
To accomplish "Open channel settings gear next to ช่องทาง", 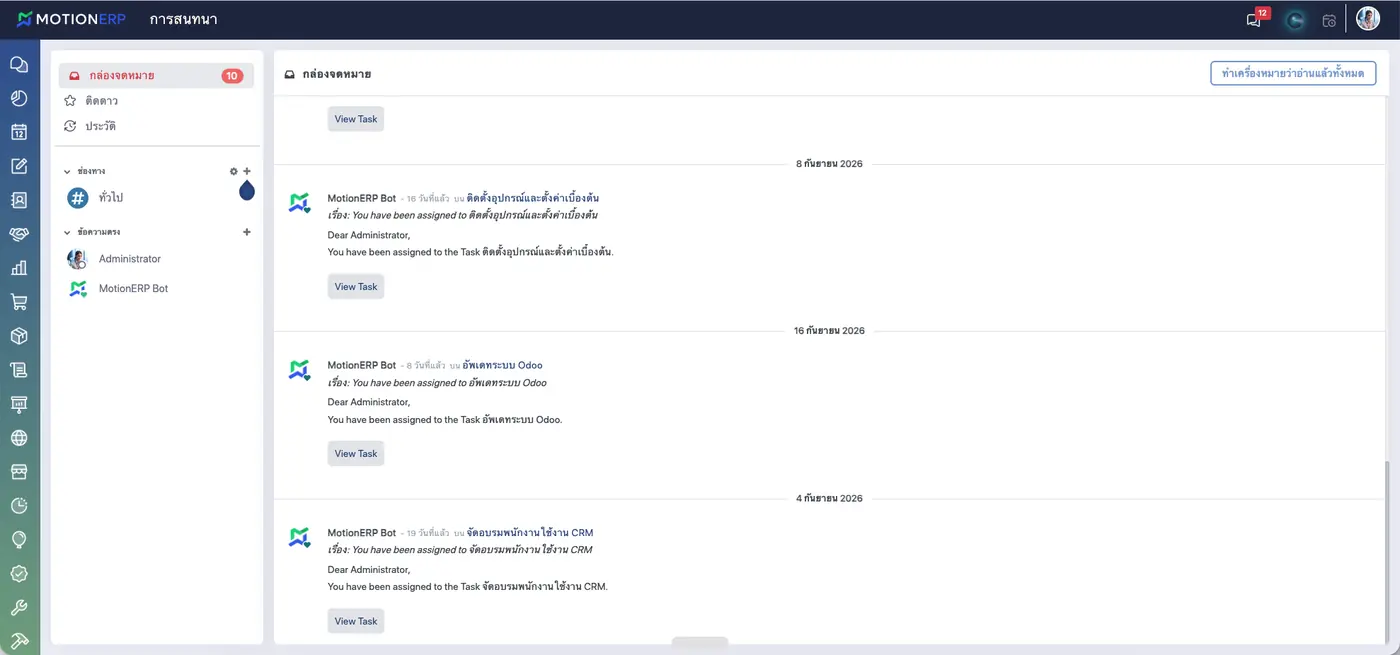I will pos(234,171).
